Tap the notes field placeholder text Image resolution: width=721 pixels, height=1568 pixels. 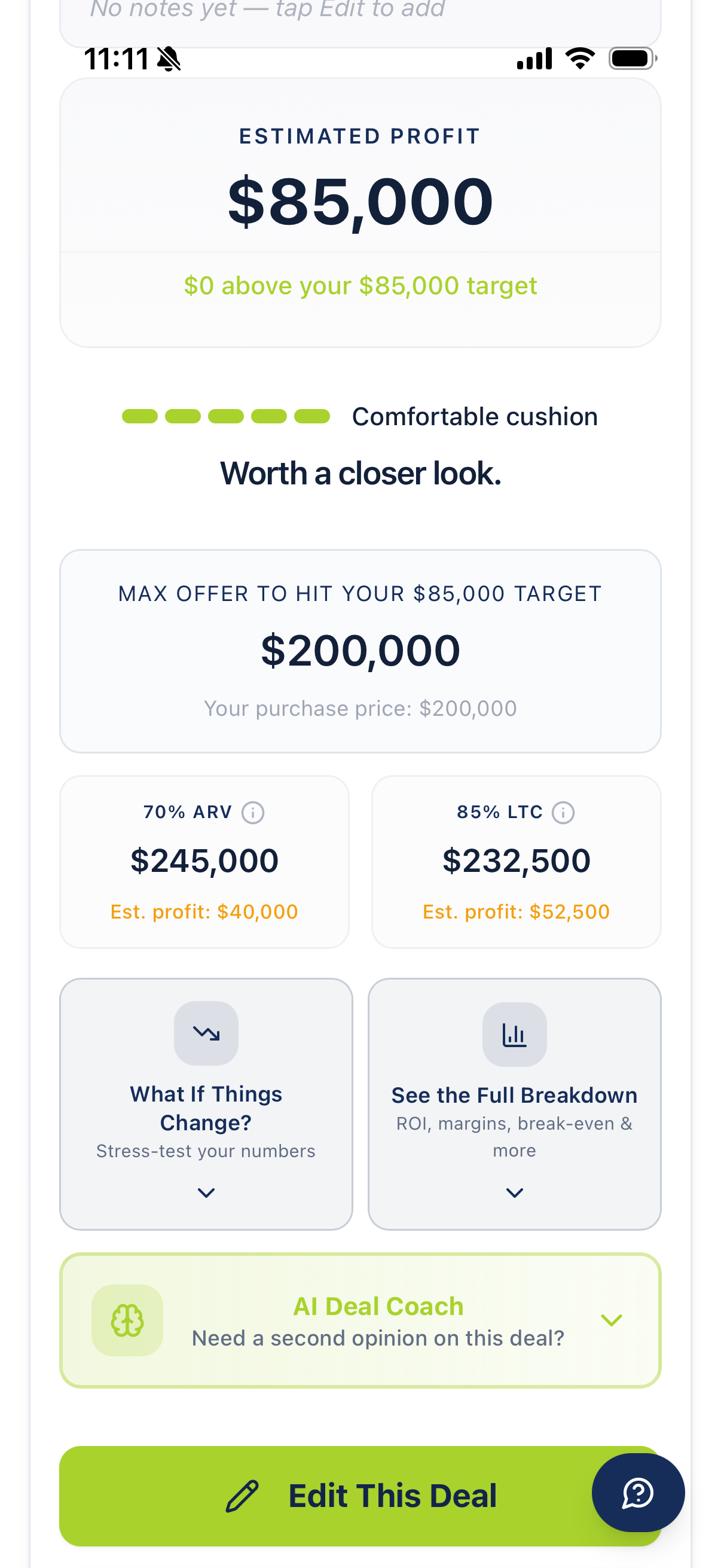point(268,9)
